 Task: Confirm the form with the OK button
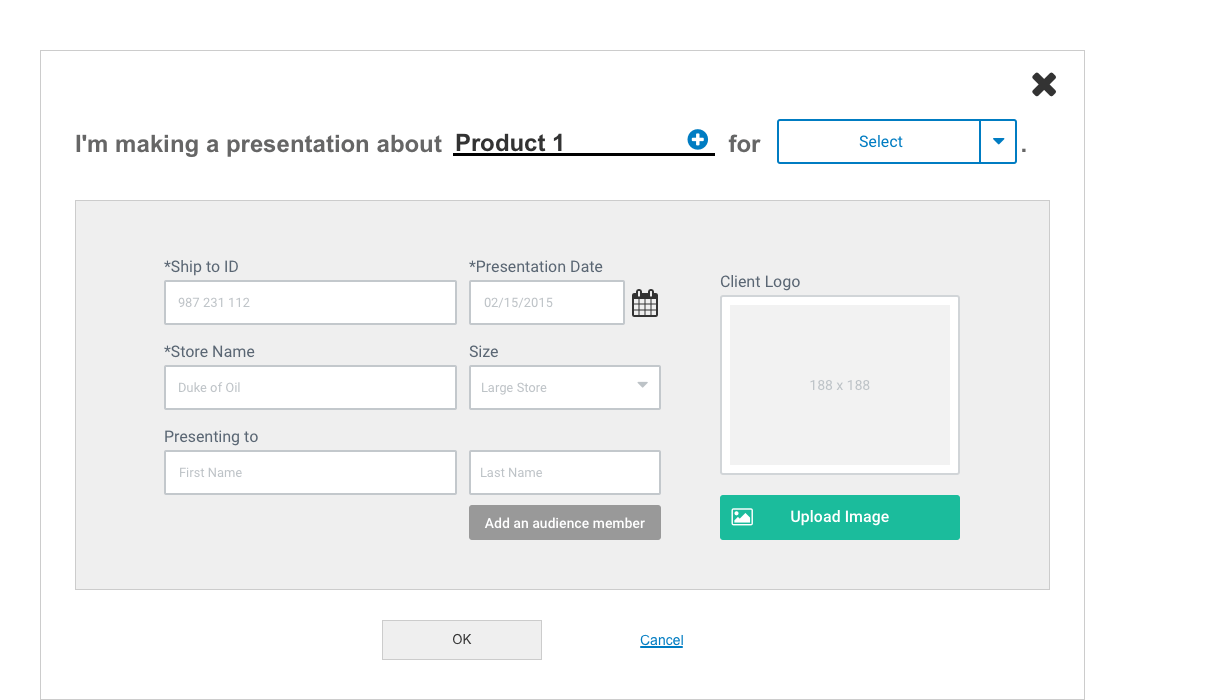point(461,640)
